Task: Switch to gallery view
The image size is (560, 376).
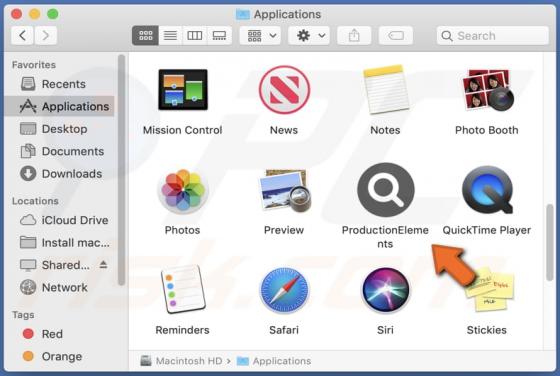Action: click(219, 35)
